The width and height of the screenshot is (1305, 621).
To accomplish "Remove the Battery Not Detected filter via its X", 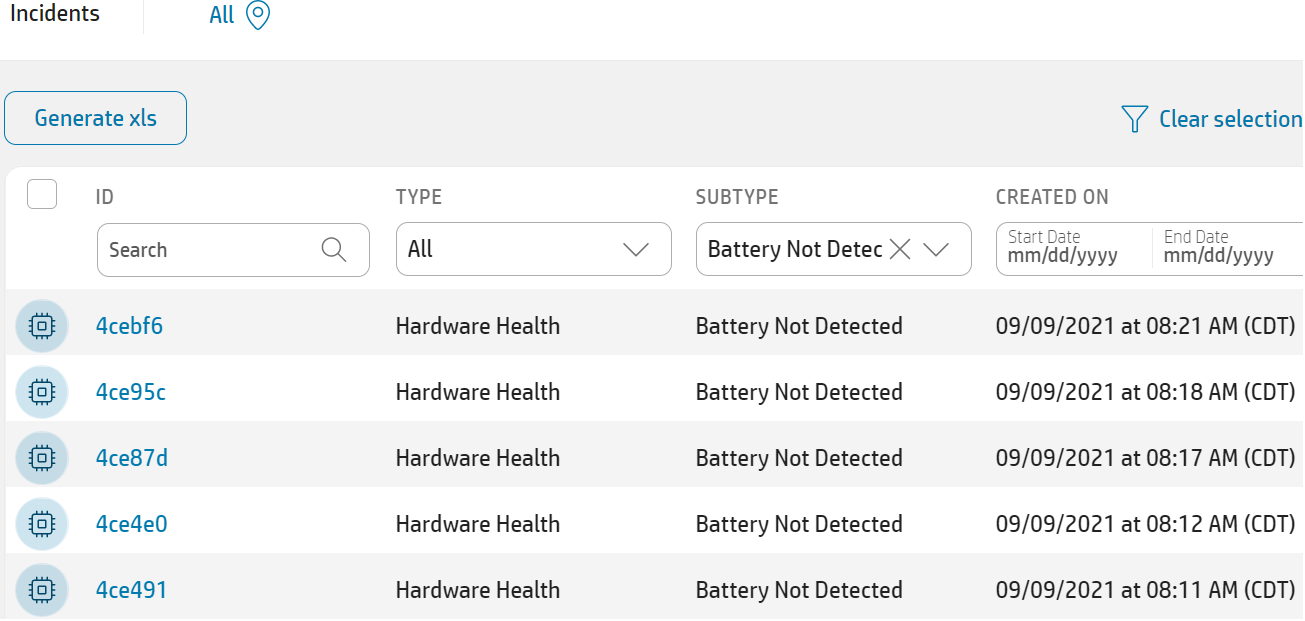I will [899, 249].
